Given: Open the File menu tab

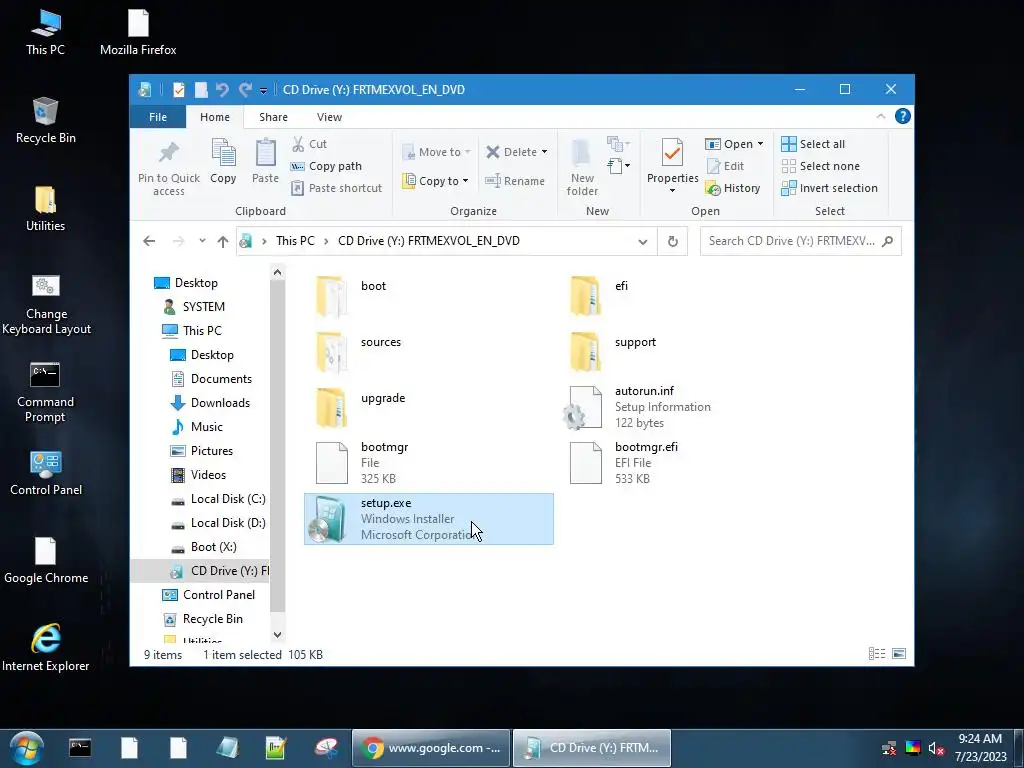Looking at the screenshot, I should point(158,117).
